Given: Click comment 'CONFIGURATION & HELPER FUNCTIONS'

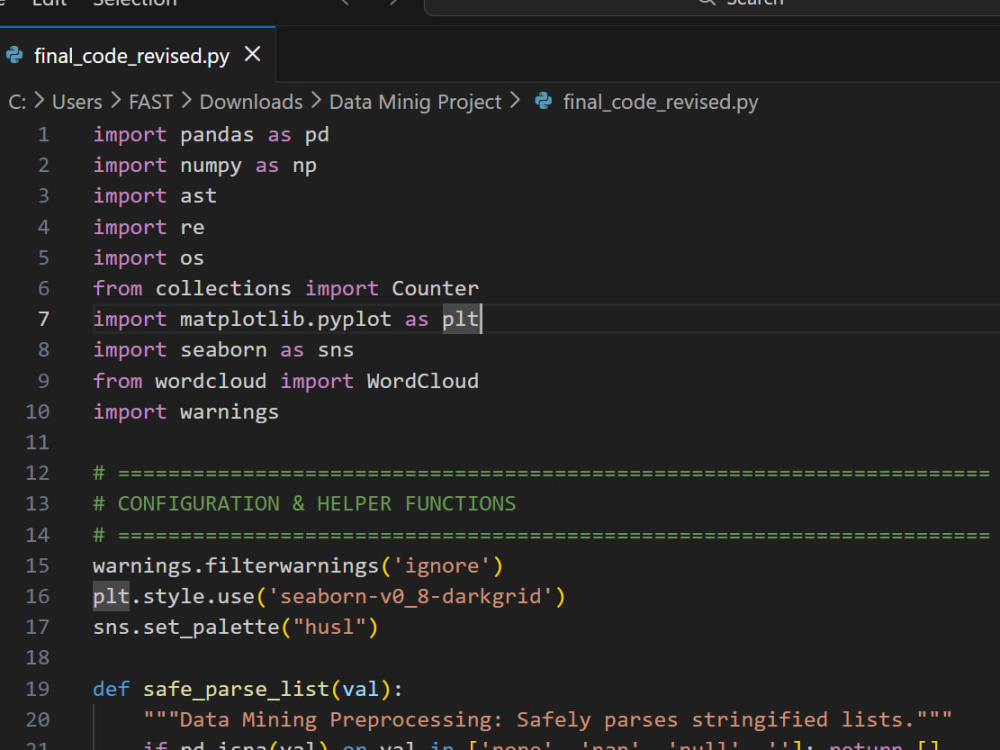Looking at the screenshot, I should pos(316,504).
